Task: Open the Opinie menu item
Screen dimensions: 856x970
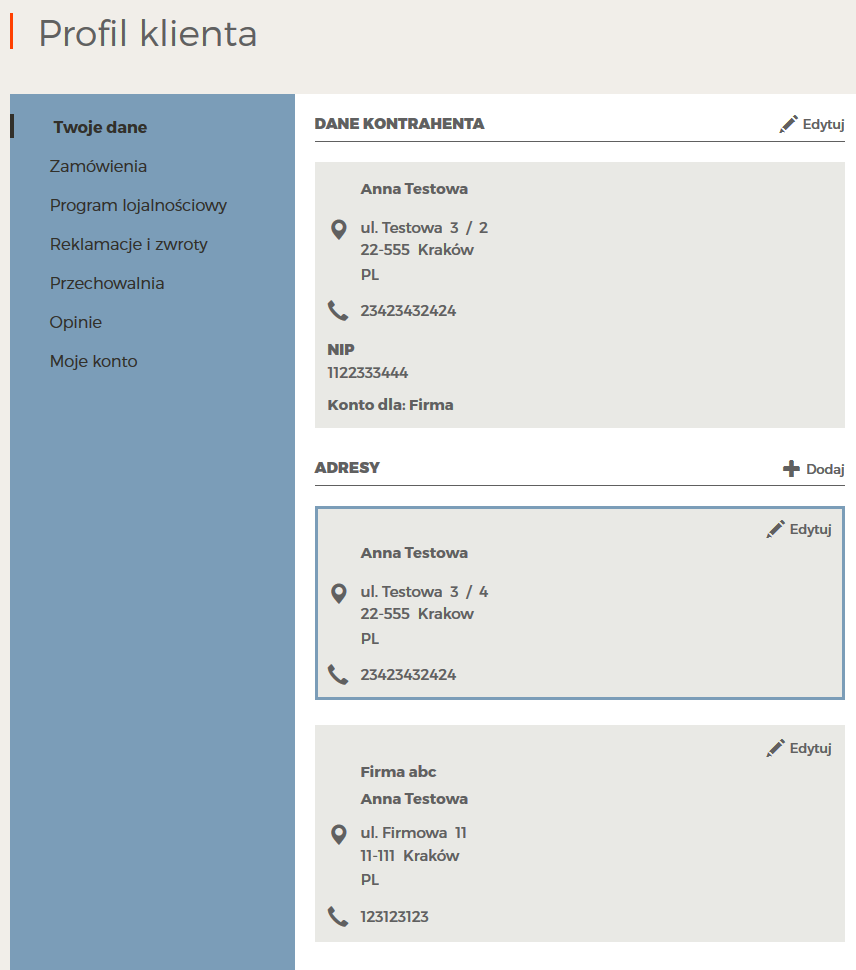Action: click(75, 322)
